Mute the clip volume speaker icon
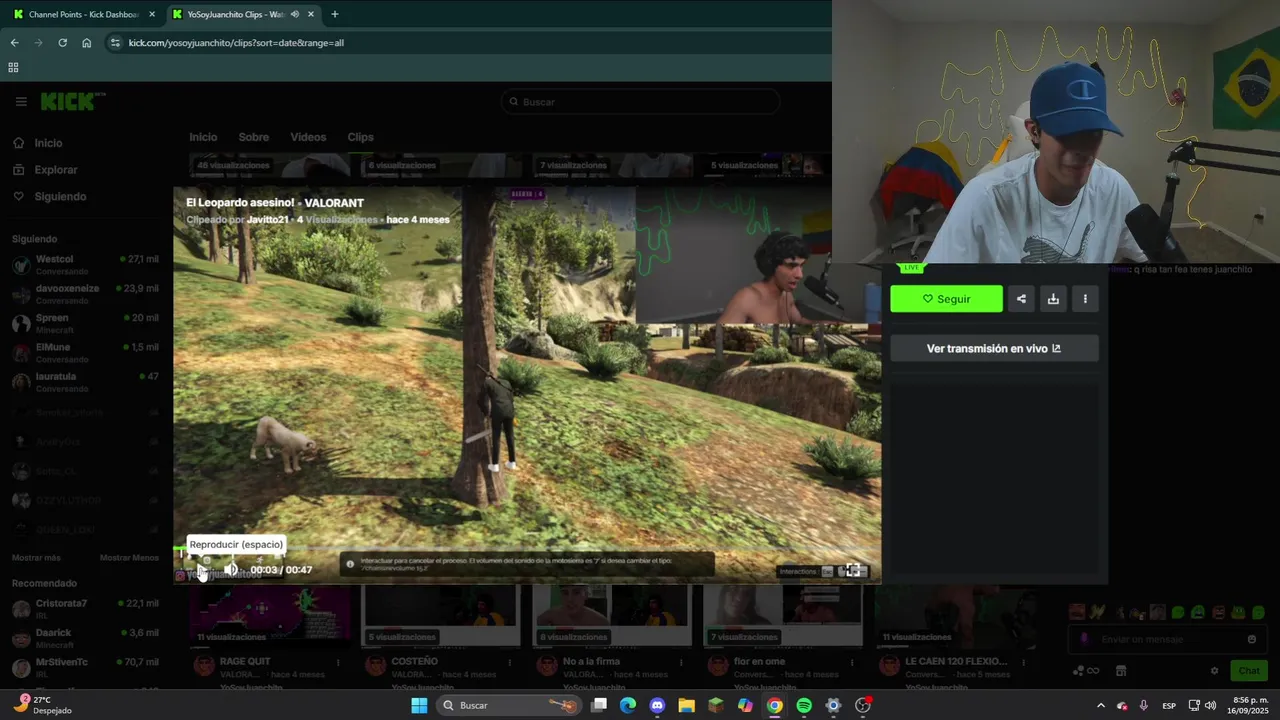1280x720 pixels. [231, 570]
